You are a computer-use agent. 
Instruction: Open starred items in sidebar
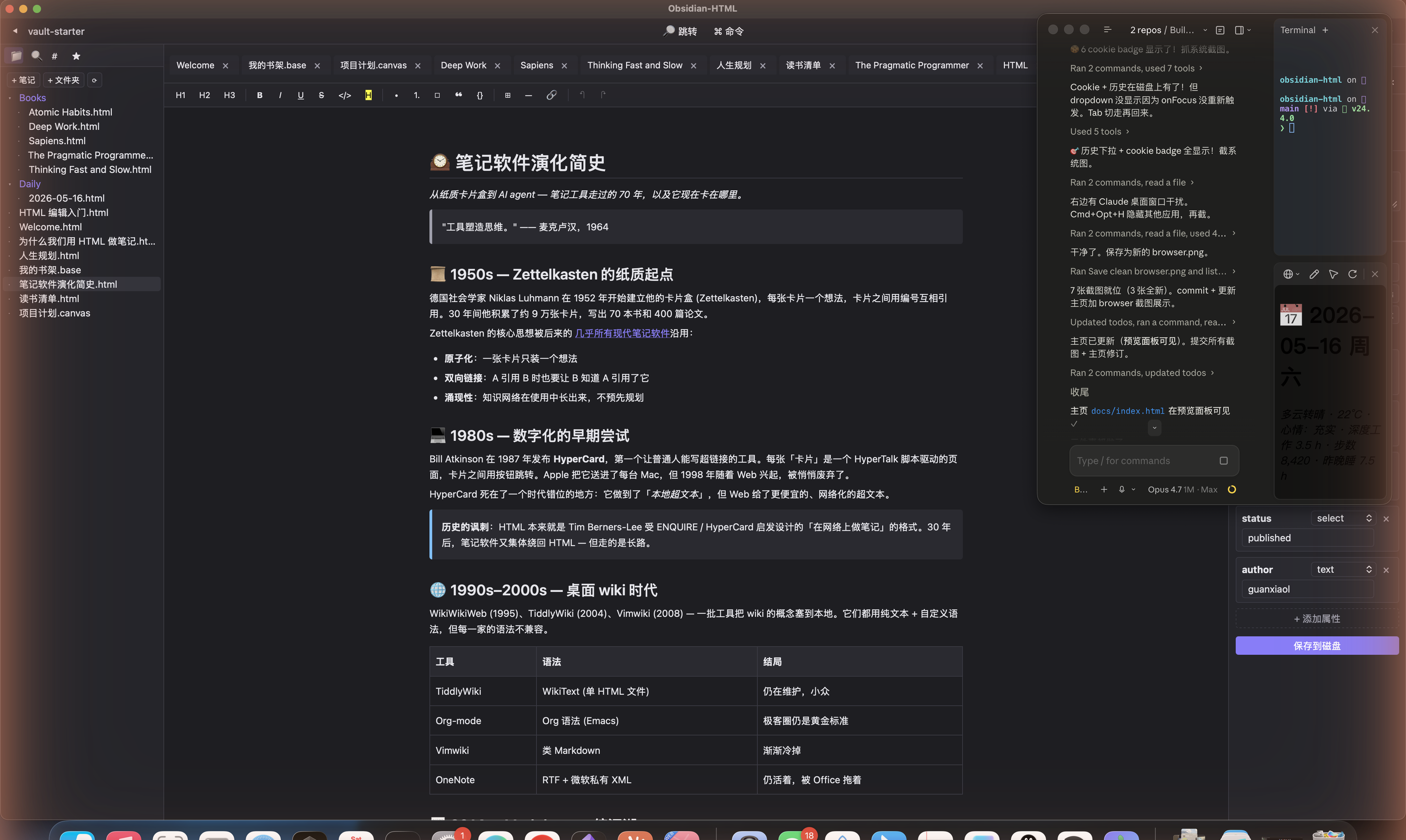click(76, 55)
